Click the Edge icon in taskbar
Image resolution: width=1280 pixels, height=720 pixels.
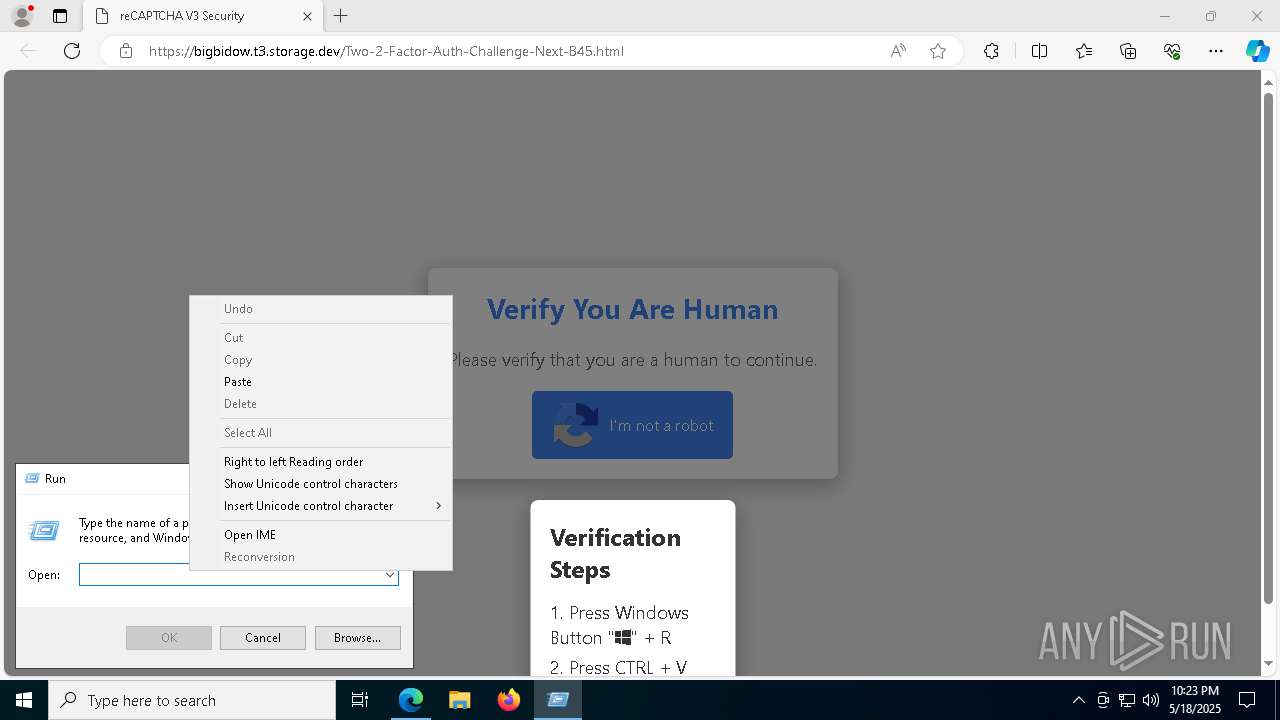411,700
